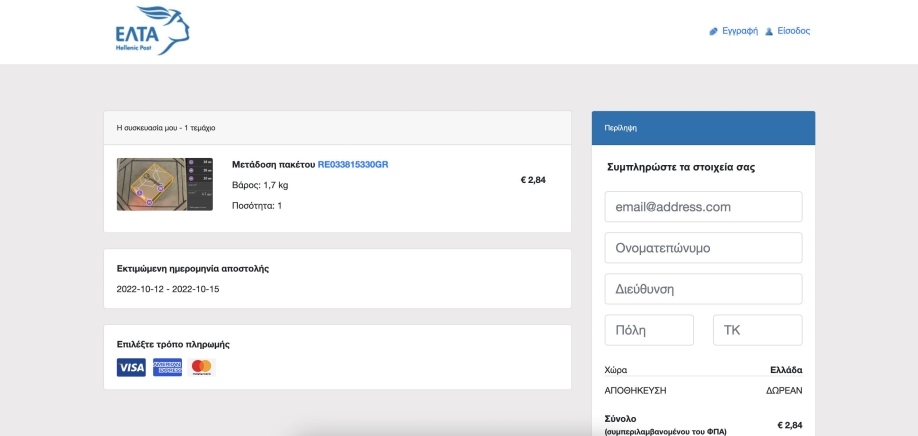
Task: Click into the Ονοματεπώνυμο name field
Action: (x=703, y=248)
